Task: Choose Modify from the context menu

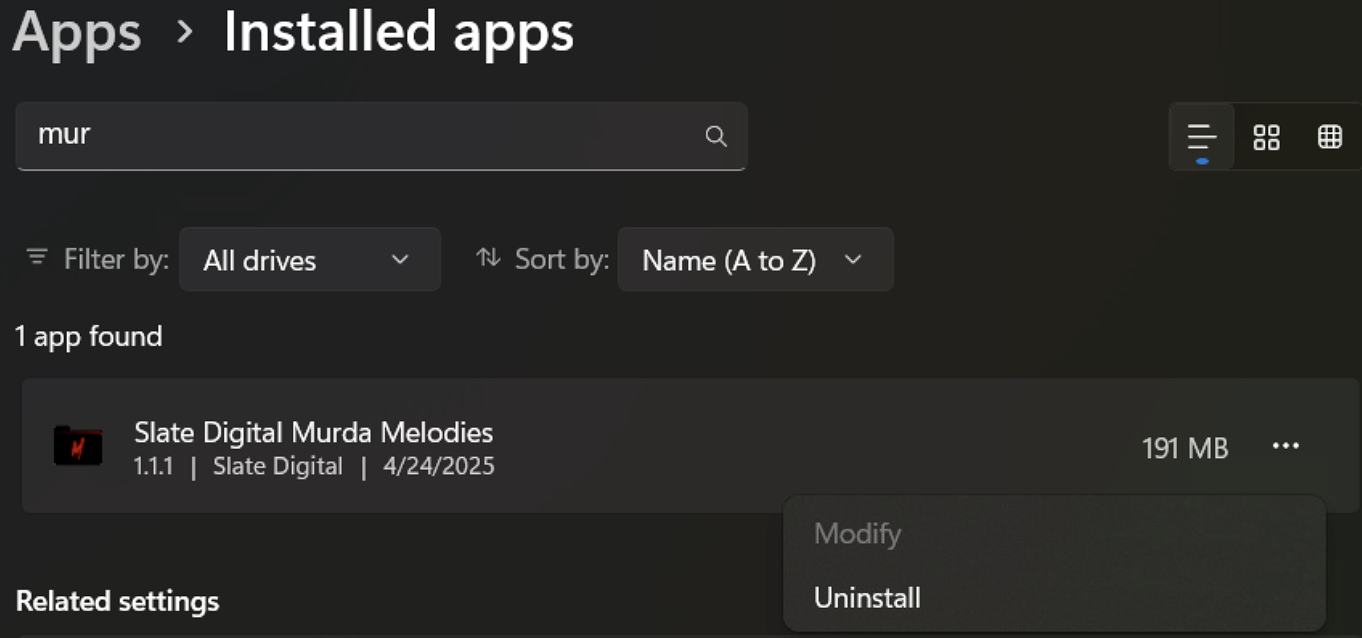Action: tap(857, 534)
